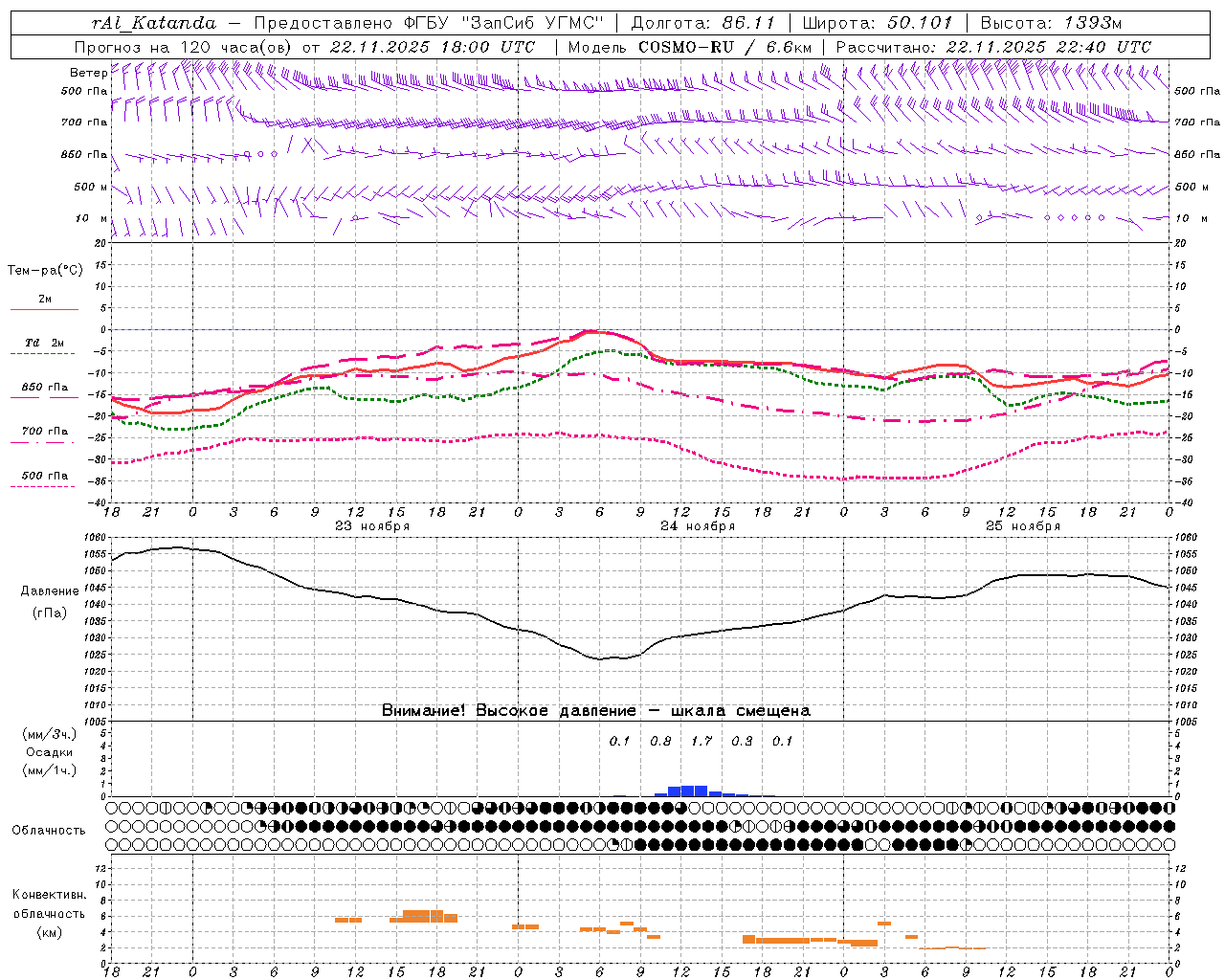The image size is (1225, 980).
Task: Click the warning 'Внимание! Высокое давление — шкала смещена'
Action: [x=596, y=711]
